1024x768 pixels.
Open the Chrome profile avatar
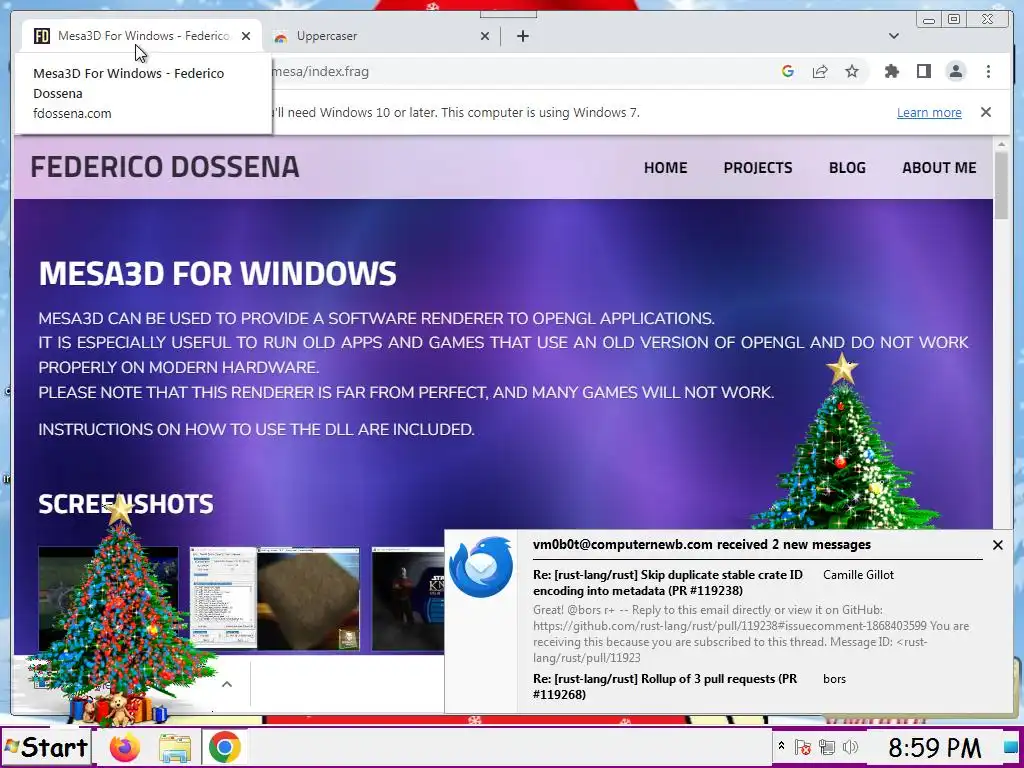[x=956, y=71]
